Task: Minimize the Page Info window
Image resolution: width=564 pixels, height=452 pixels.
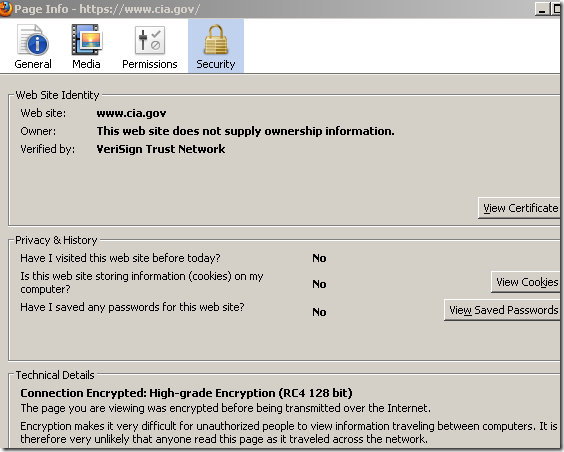Action: [542, 9]
